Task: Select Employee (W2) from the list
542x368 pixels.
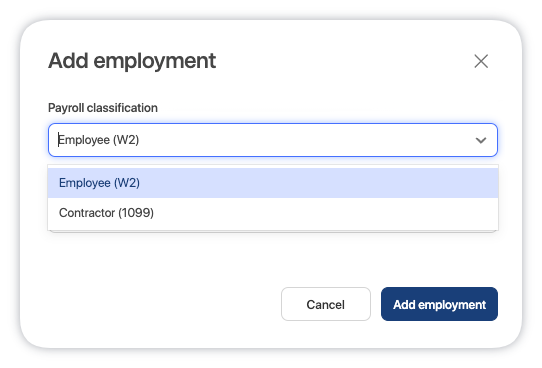Action: tap(273, 183)
